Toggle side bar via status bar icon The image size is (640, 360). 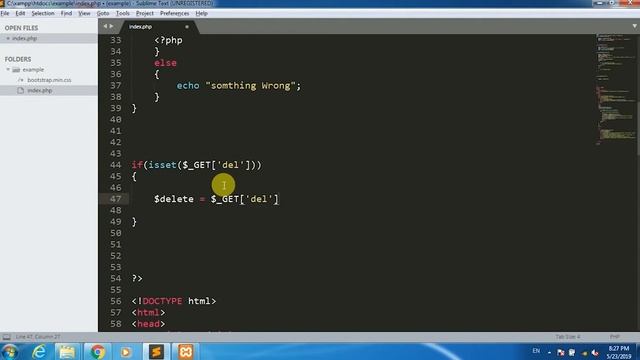[7, 337]
